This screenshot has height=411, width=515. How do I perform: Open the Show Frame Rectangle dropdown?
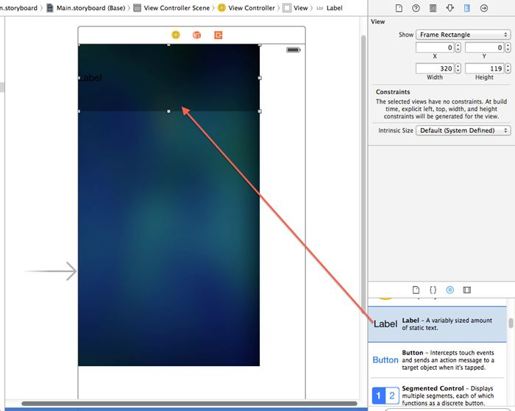[463, 35]
